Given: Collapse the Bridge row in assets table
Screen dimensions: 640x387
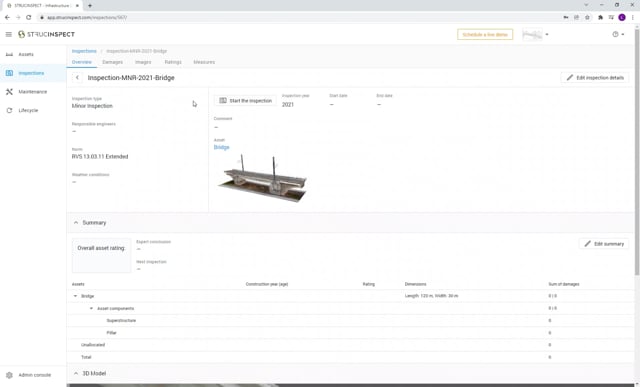Looking at the screenshot, I should click(75, 296).
